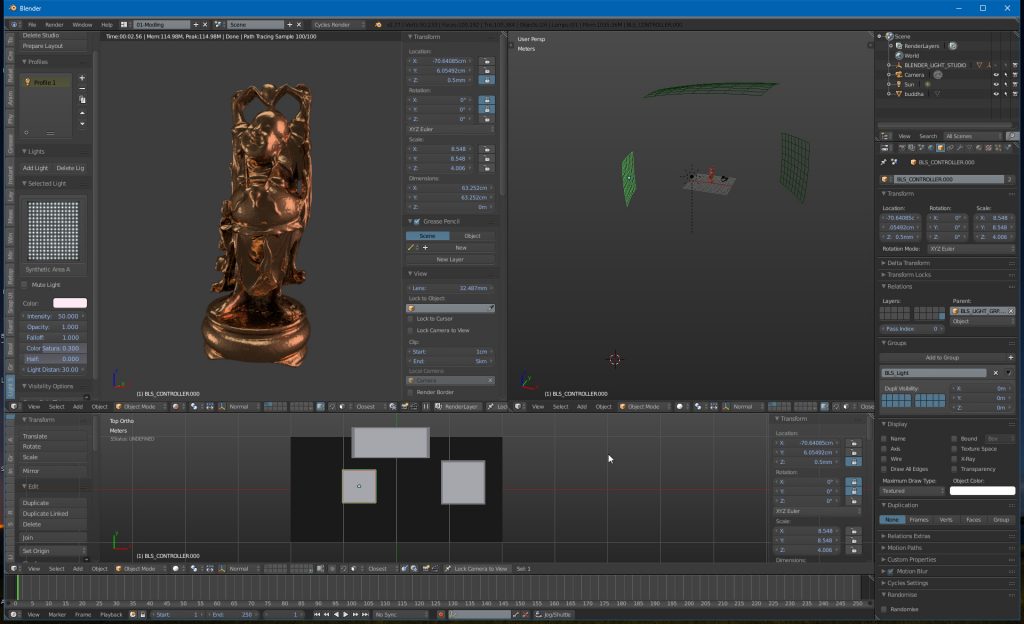
Task: Toggle the Mute Light checkbox
Action: [x=23, y=284]
